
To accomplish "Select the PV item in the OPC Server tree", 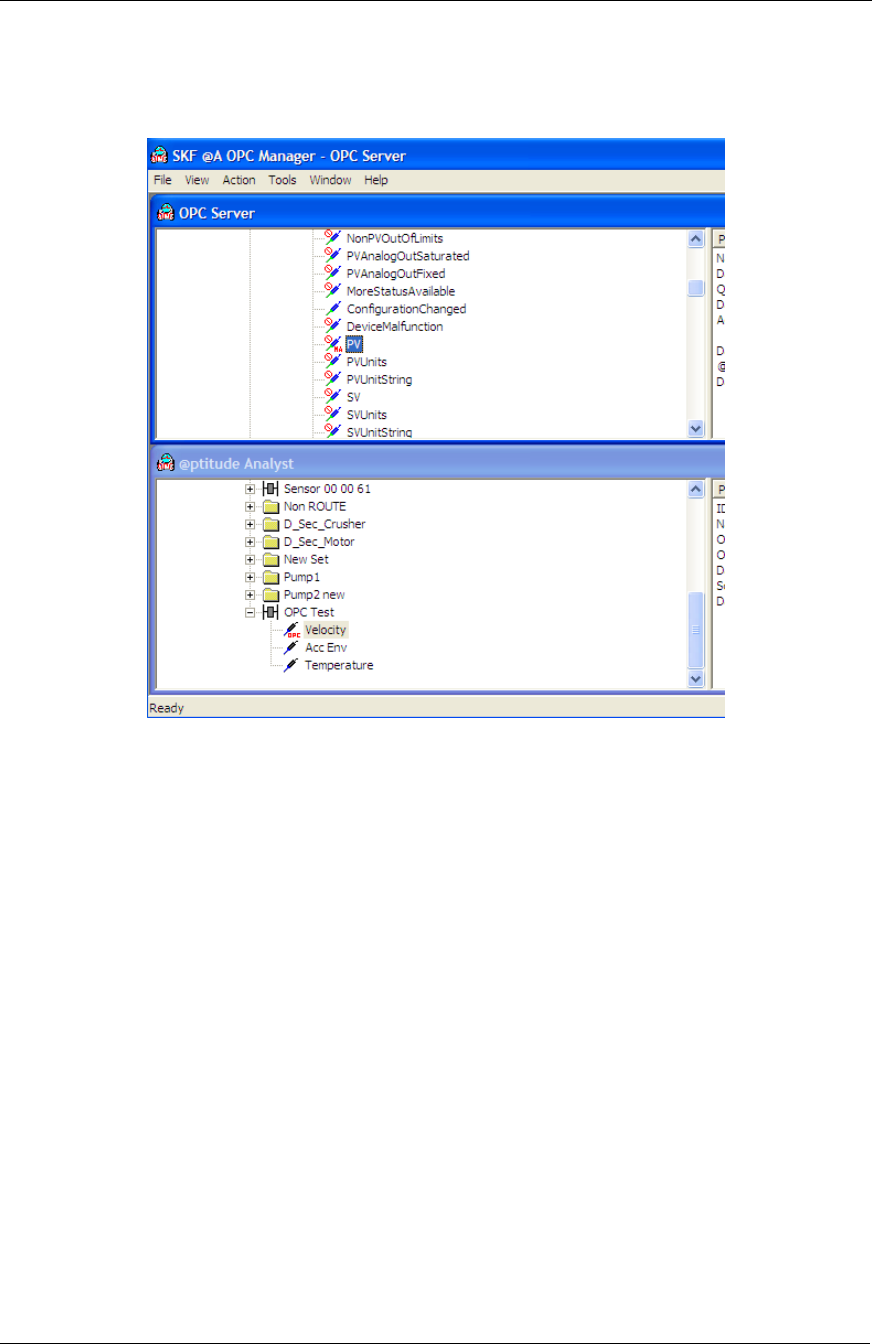I will tap(354, 344).
